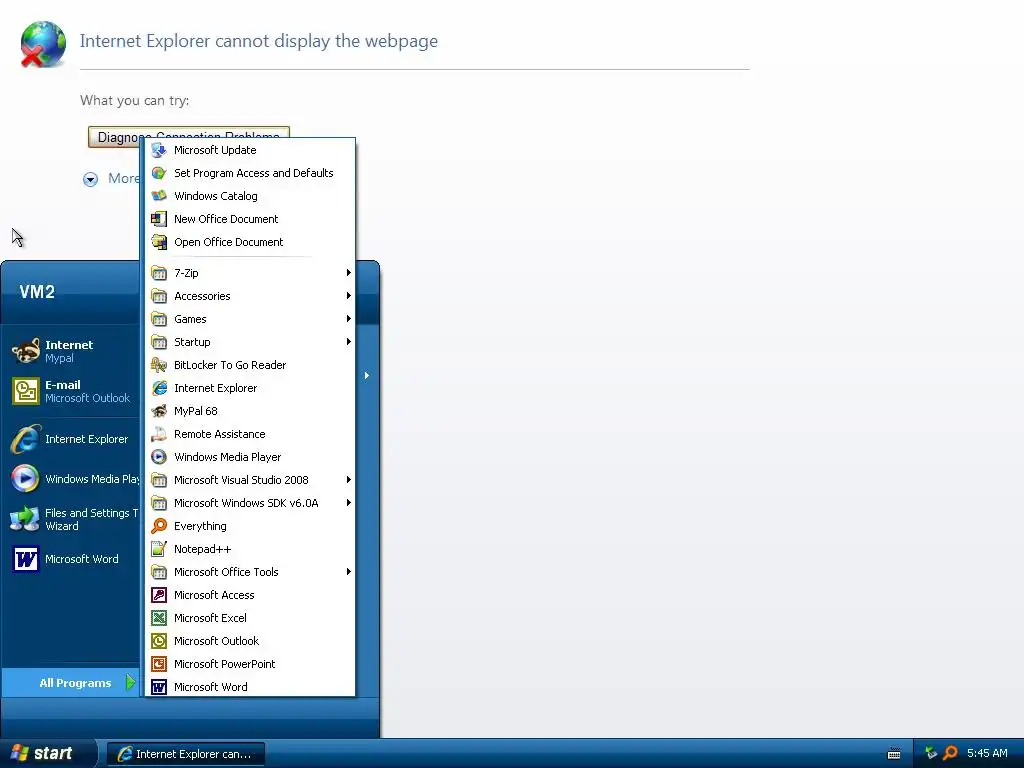
Task: Click the Open Office Document icon
Action: pyautogui.click(x=159, y=242)
